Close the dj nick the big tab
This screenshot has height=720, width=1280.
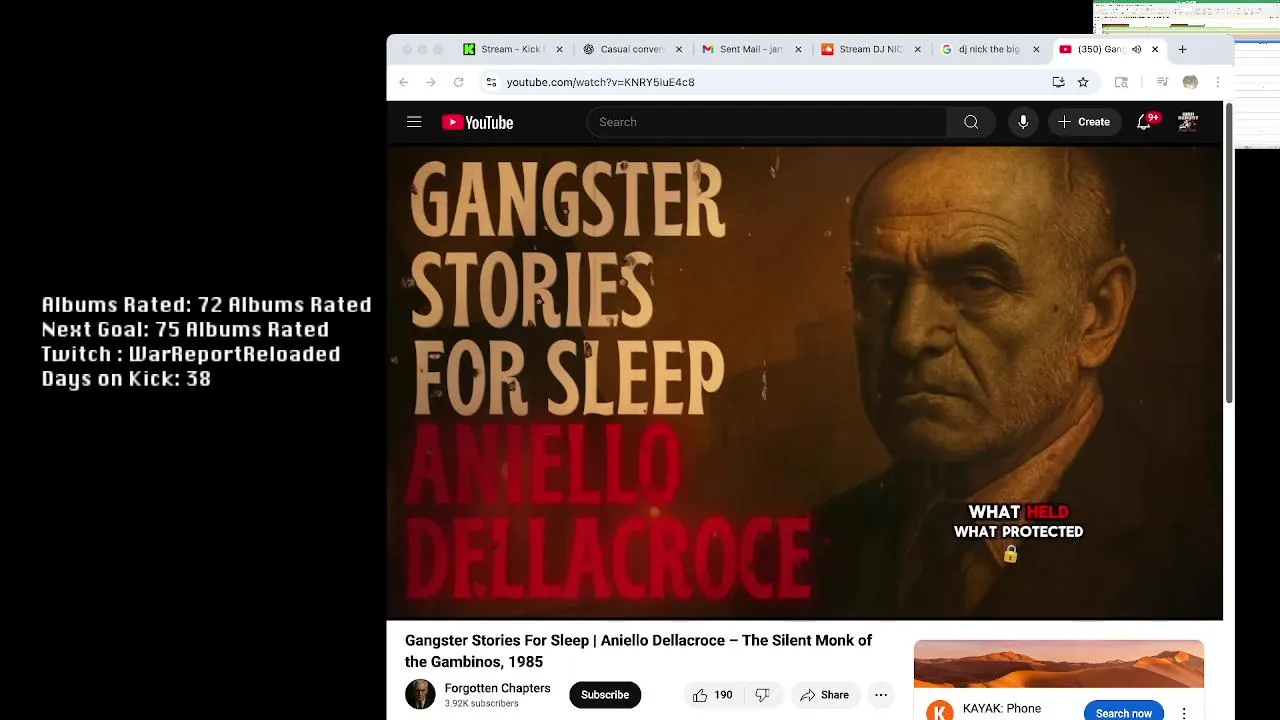(1036, 49)
